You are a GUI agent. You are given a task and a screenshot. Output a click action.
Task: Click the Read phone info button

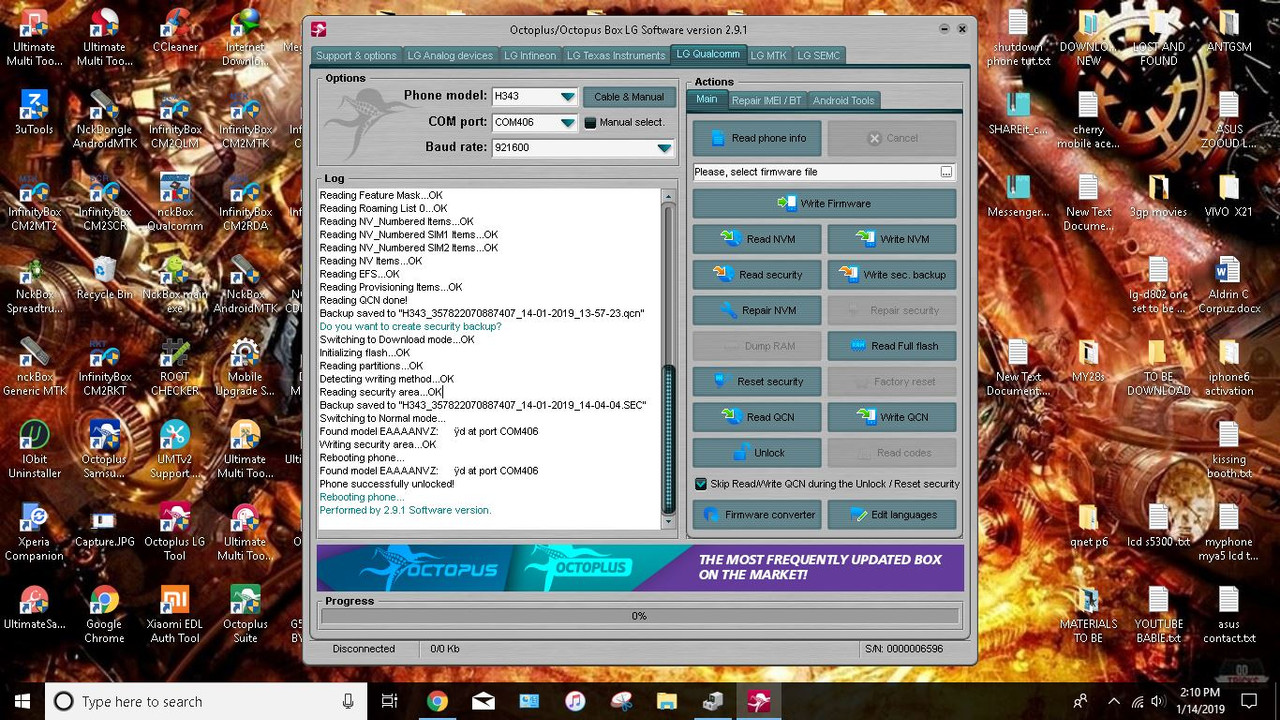757,138
